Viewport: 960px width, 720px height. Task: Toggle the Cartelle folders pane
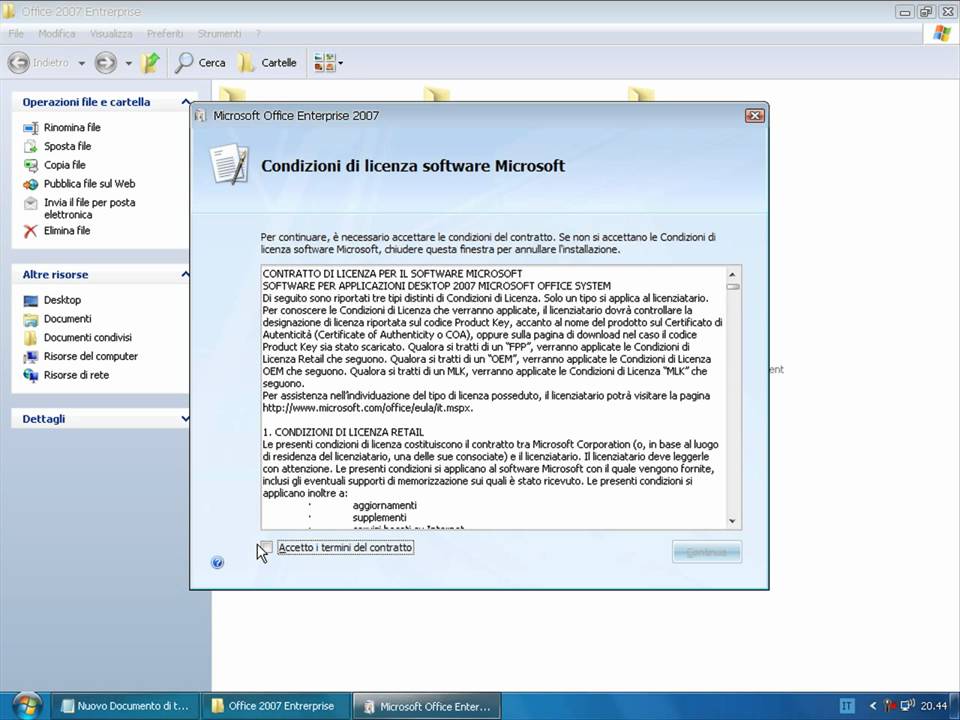pyautogui.click(x=267, y=62)
